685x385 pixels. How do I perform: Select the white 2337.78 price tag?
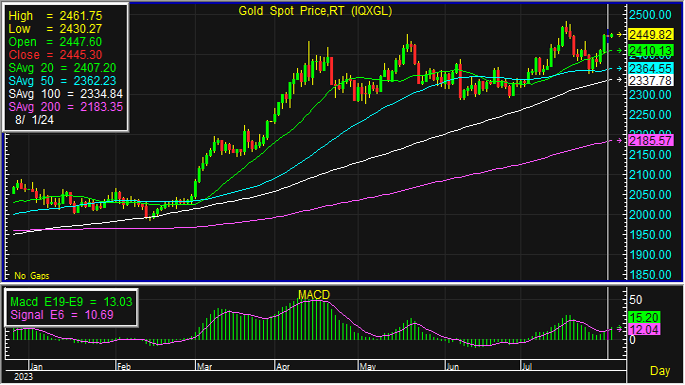point(650,80)
